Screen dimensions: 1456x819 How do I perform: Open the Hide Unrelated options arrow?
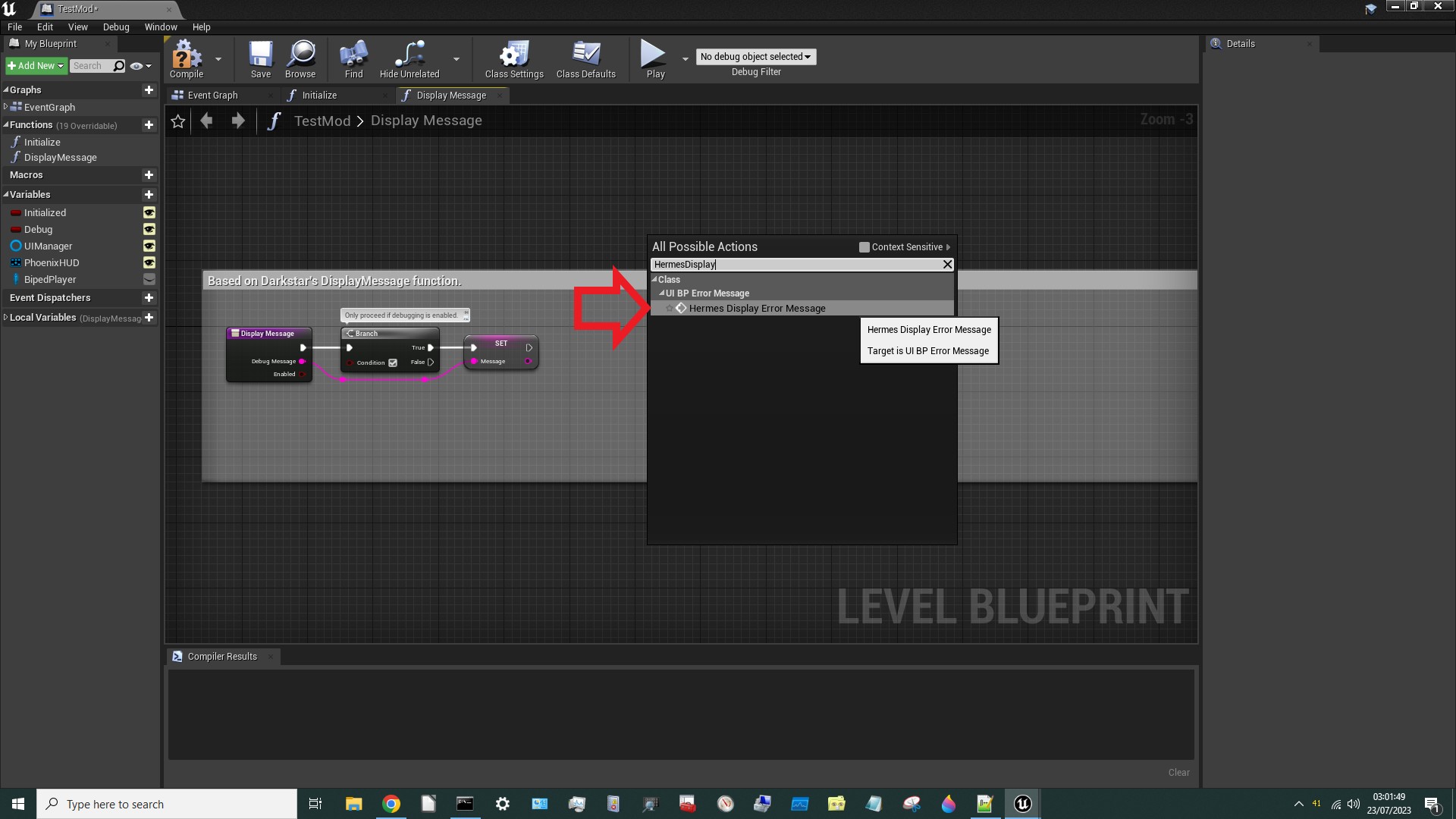tap(457, 59)
